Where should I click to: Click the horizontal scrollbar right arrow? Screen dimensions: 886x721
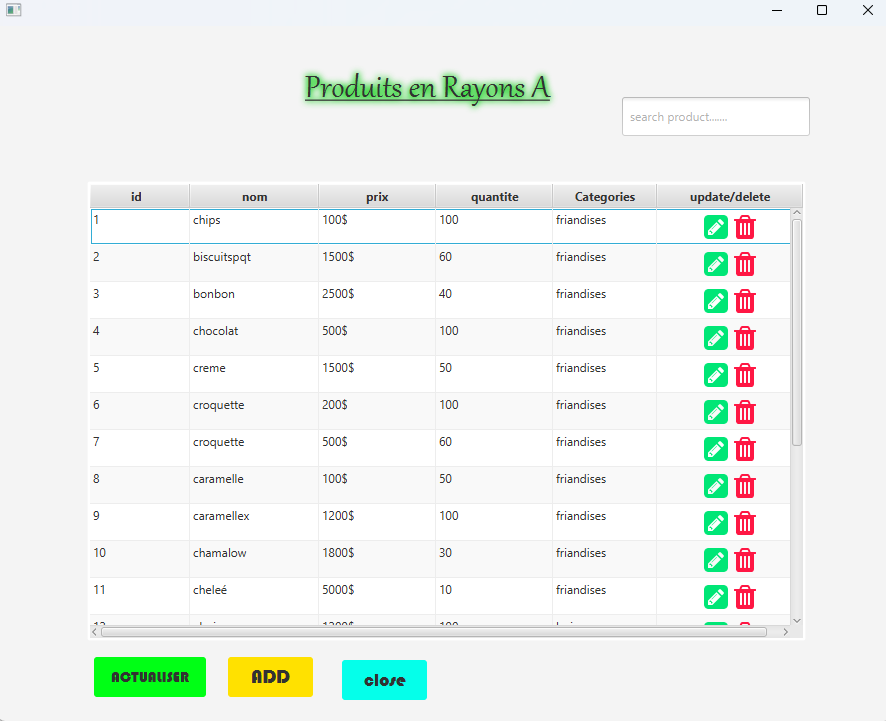coord(785,632)
